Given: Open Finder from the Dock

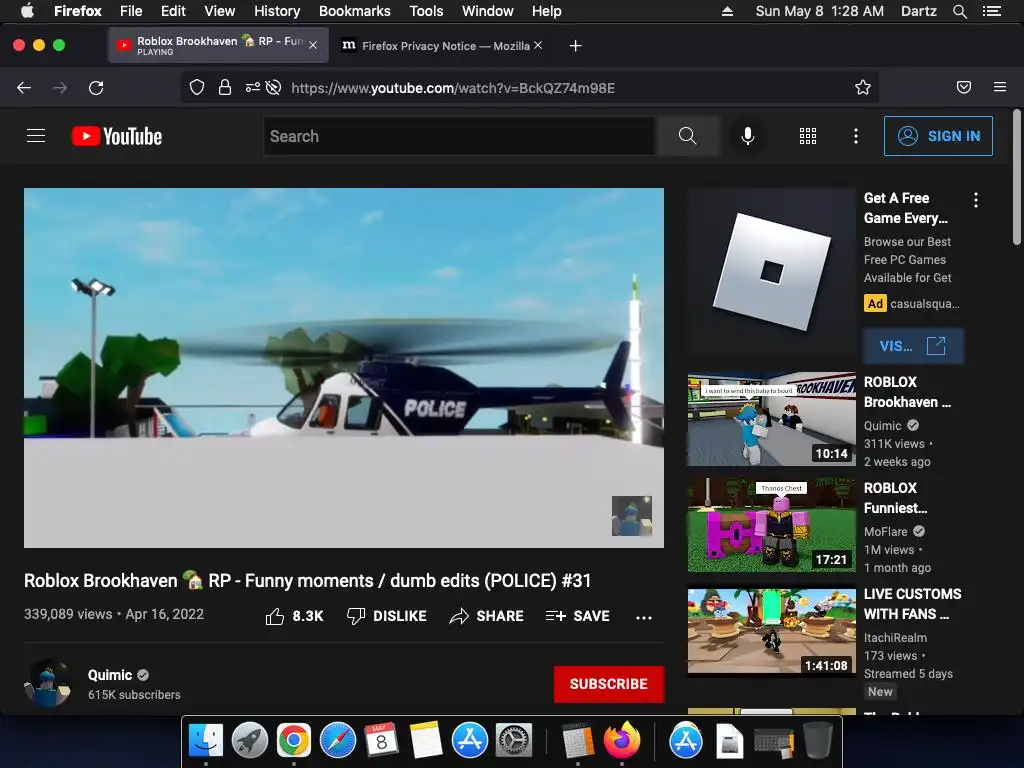Looking at the screenshot, I should [x=206, y=740].
